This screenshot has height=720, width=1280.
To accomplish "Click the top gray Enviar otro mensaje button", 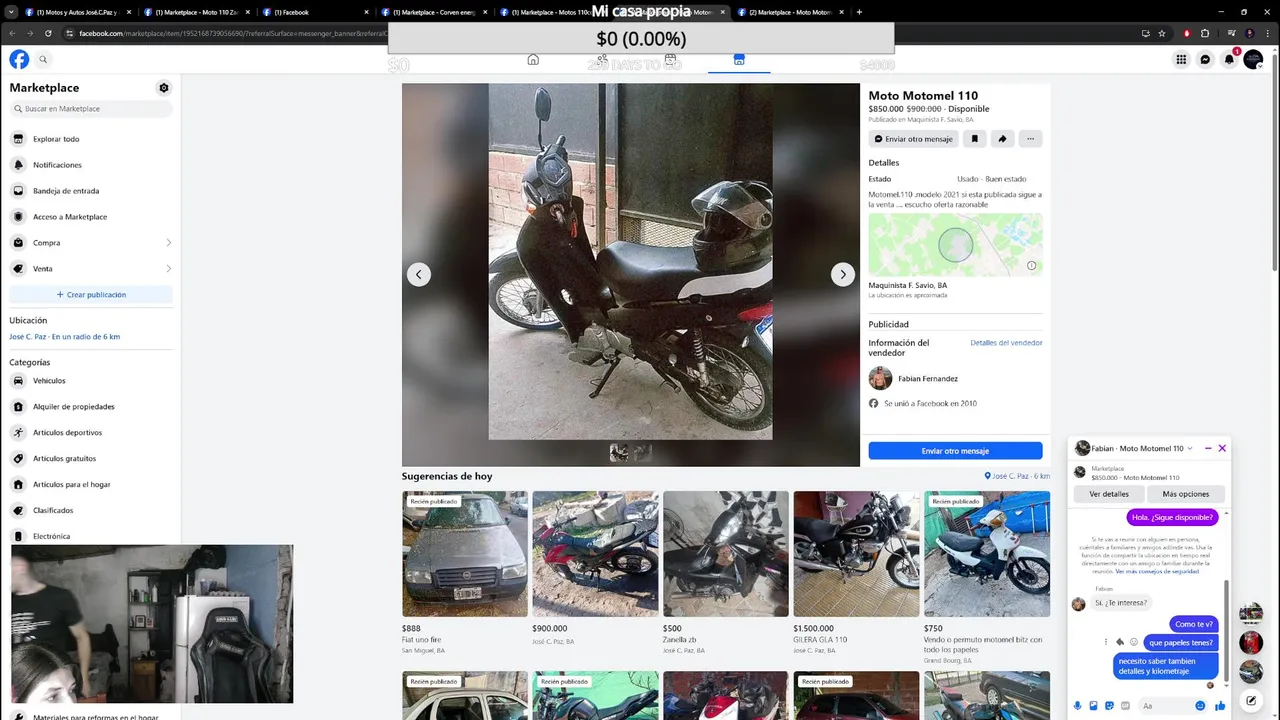I will pyautogui.click(x=913, y=139).
